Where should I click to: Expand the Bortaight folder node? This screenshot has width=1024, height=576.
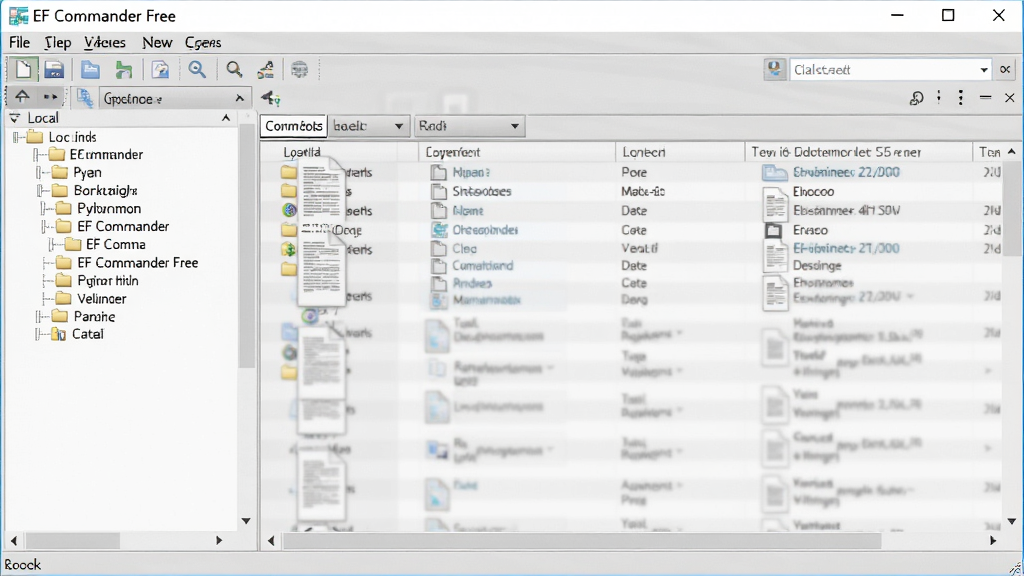[x=40, y=191]
